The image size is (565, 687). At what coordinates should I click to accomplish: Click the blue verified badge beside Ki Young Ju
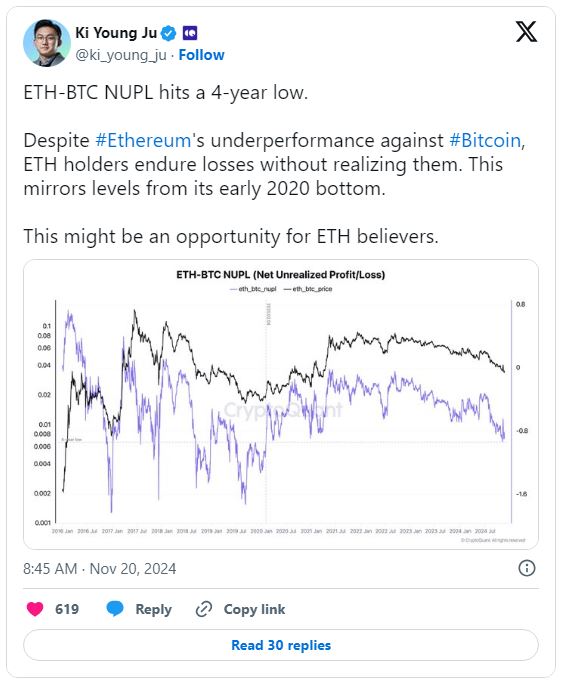169,33
